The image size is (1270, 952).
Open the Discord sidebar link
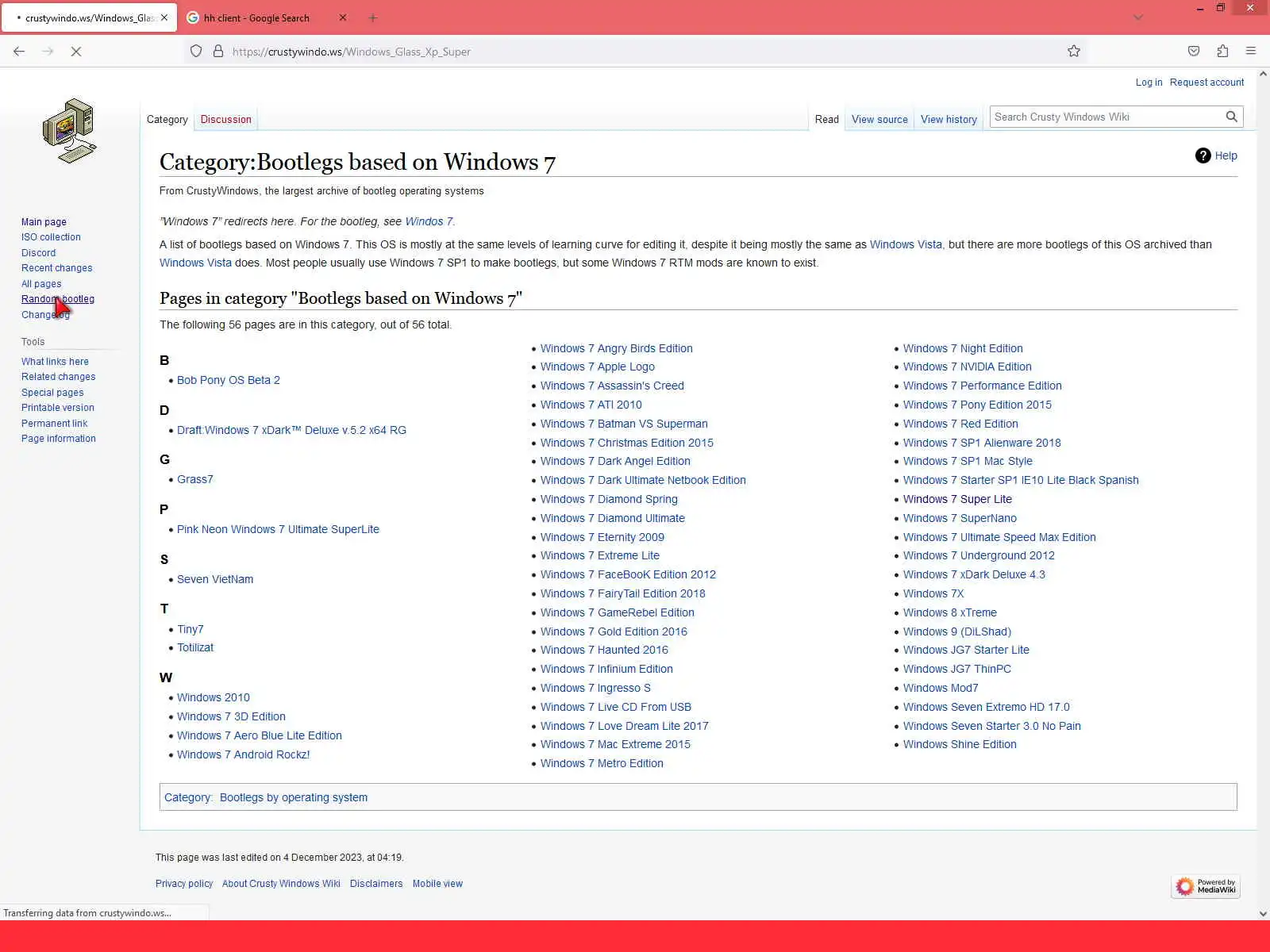point(38,253)
